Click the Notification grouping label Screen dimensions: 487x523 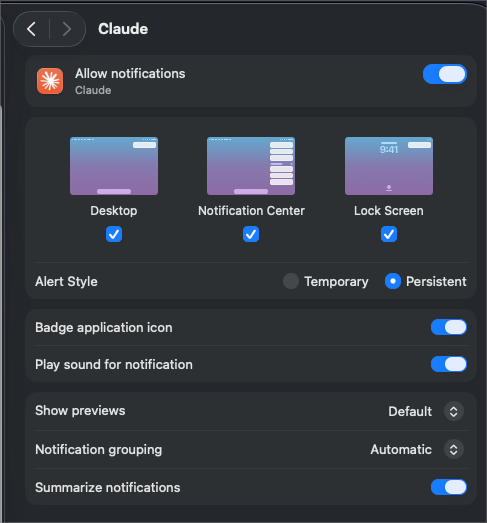point(99,450)
